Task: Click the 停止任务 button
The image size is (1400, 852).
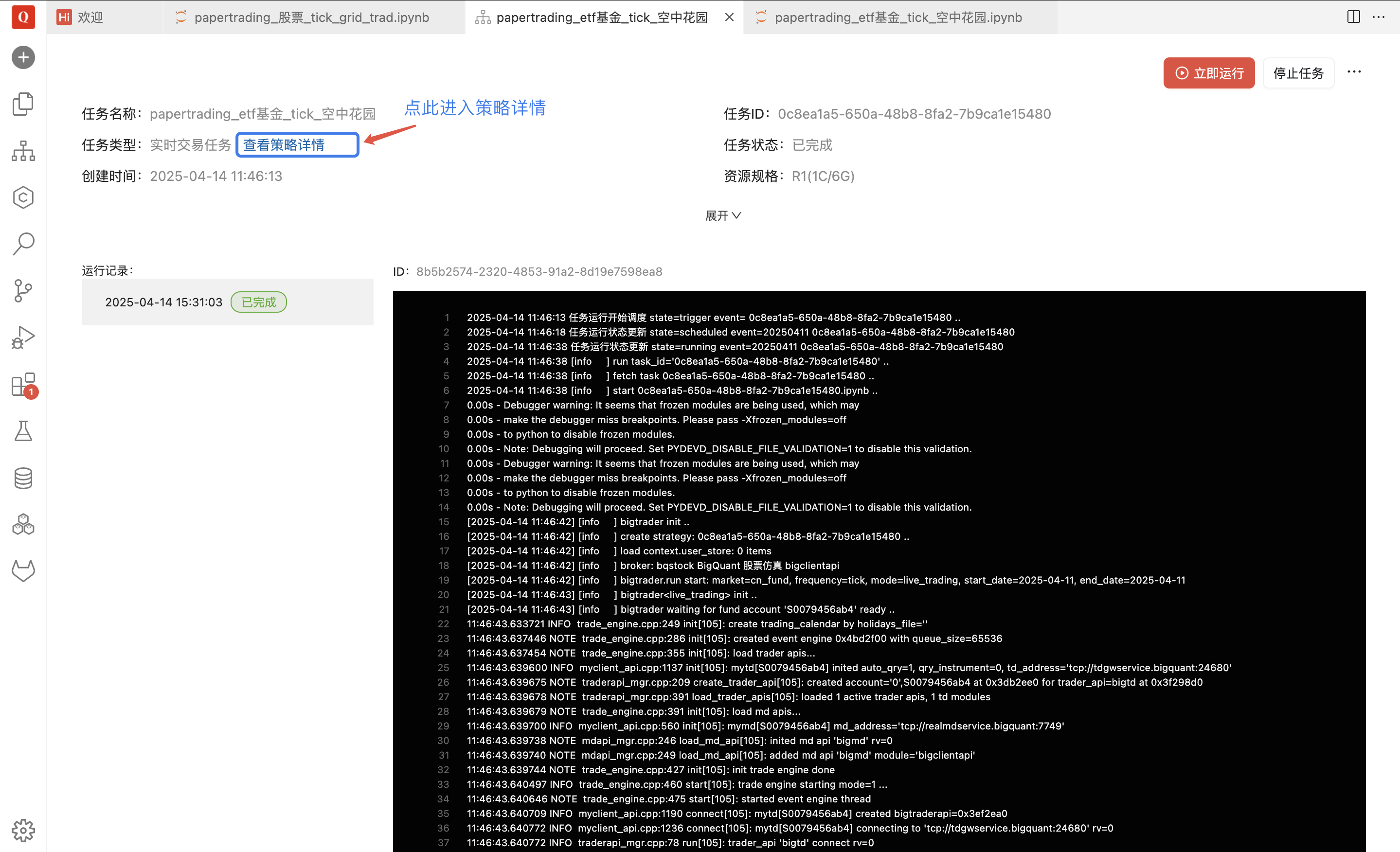Action: (x=1298, y=73)
